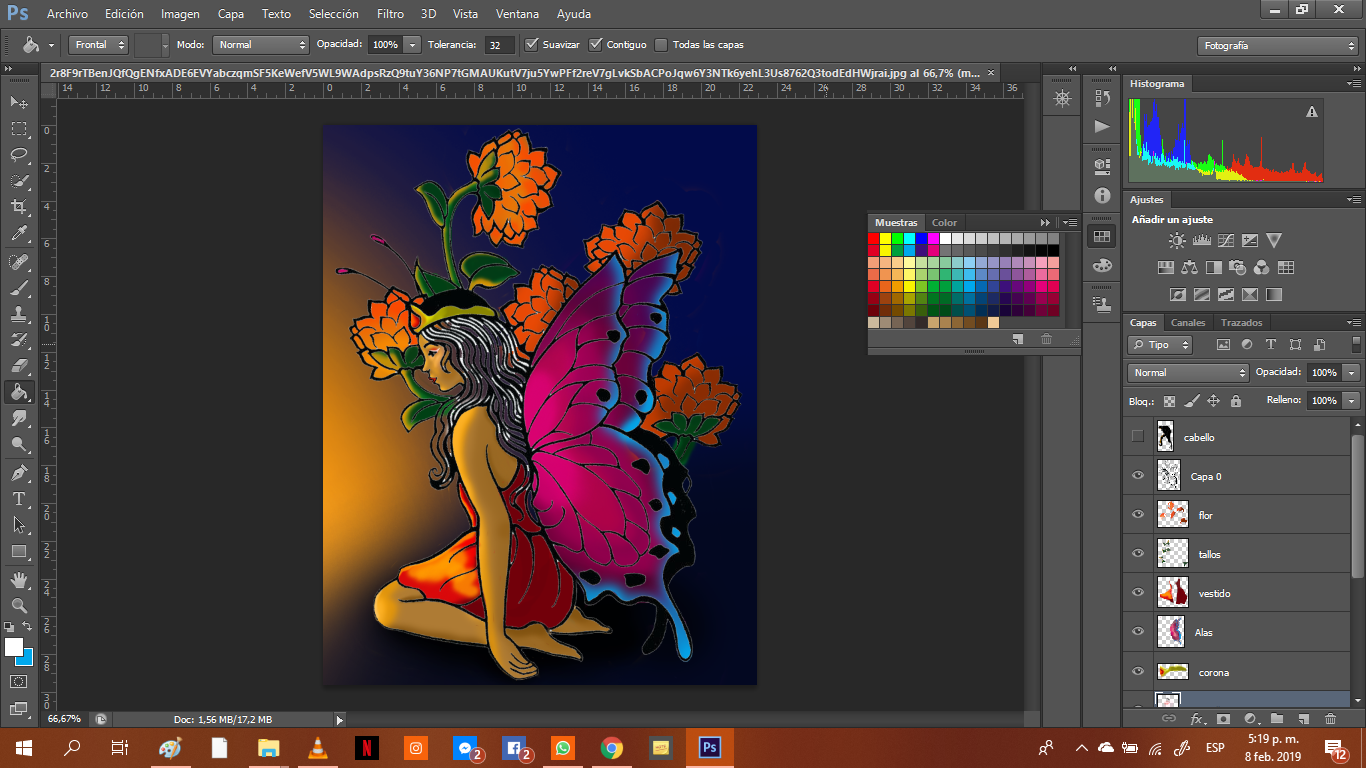Select the Pen tool
The width and height of the screenshot is (1366, 768).
[x=19, y=472]
